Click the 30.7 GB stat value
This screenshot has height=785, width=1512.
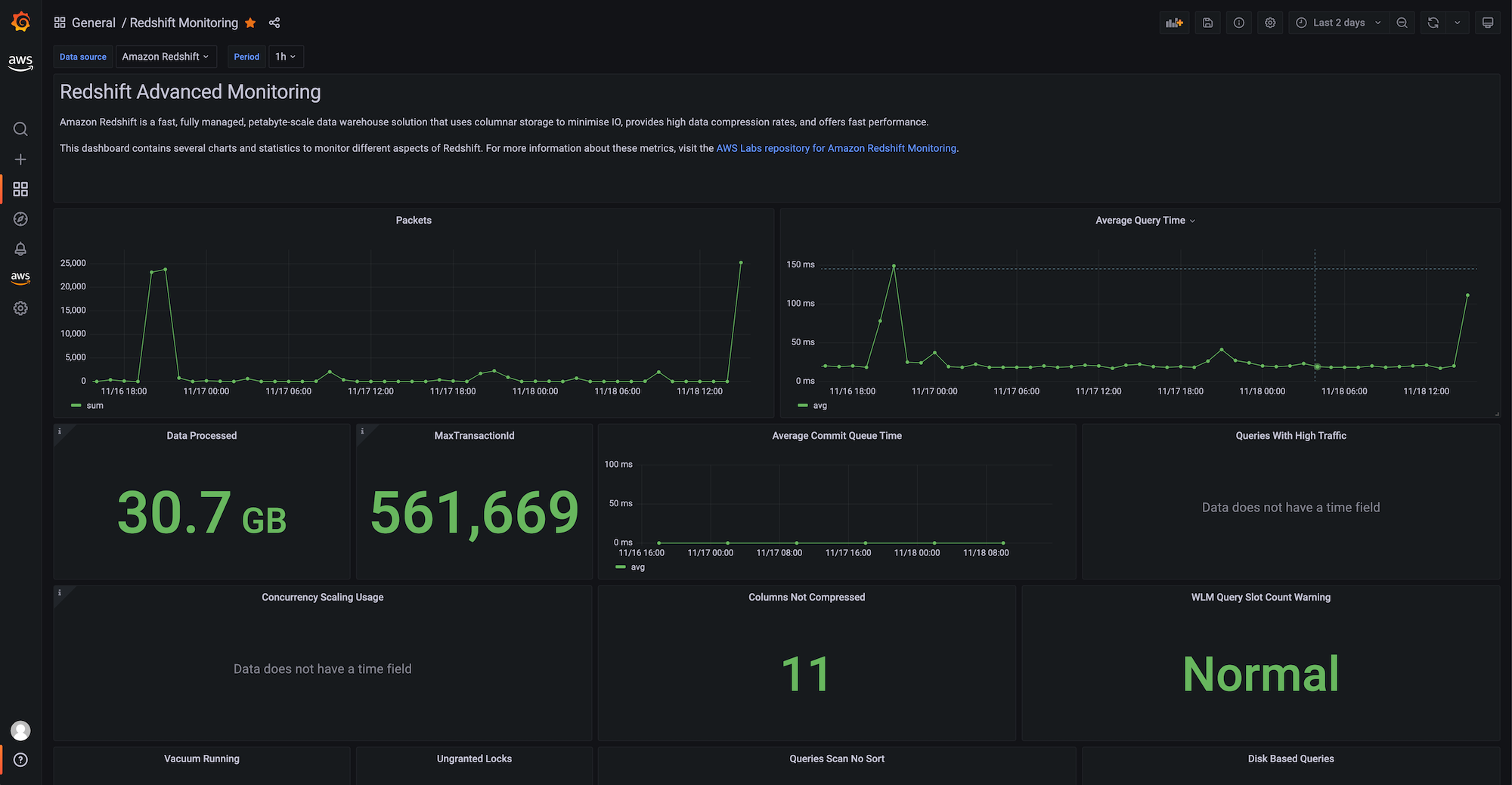coord(202,513)
